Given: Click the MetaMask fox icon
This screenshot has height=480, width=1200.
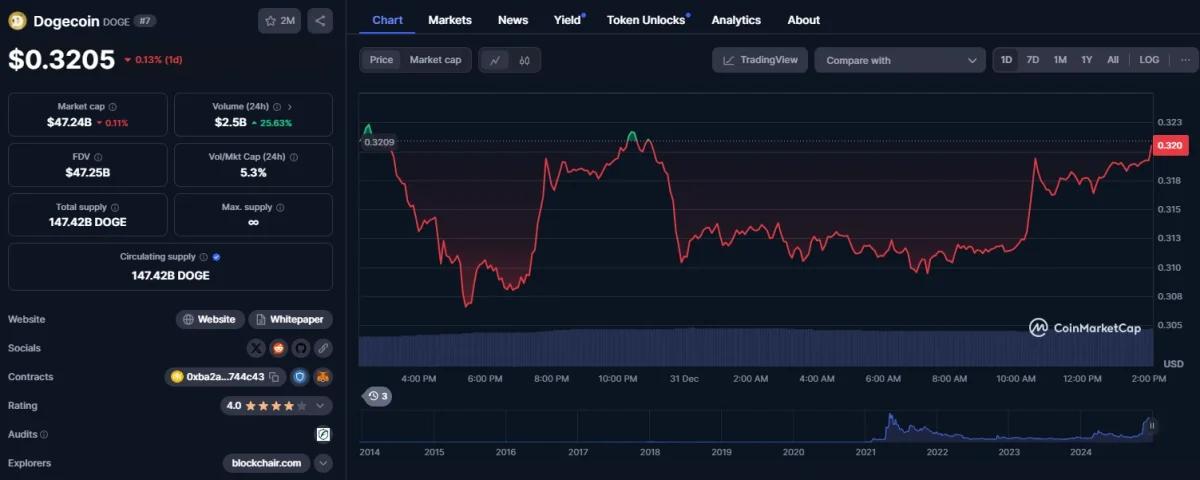Looking at the screenshot, I should (323, 377).
